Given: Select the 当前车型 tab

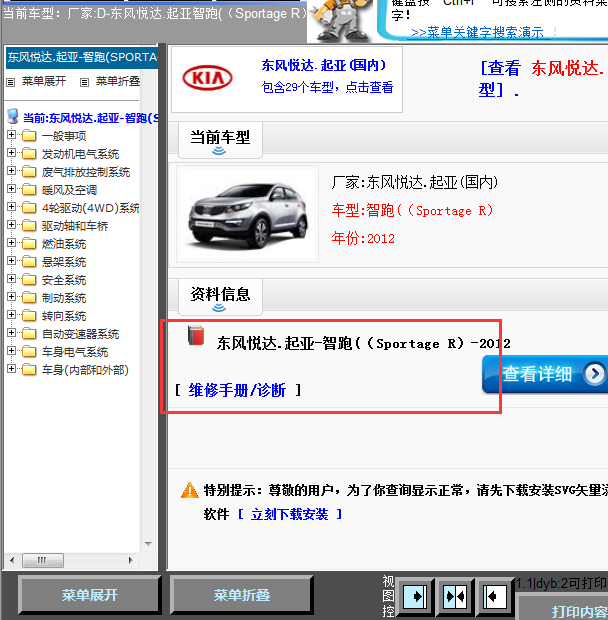Looking at the screenshot, I should click(220, 140).
